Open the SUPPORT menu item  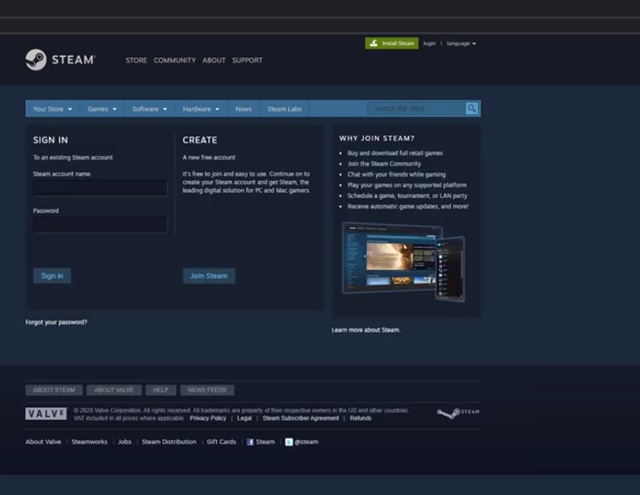coord(247,60)
